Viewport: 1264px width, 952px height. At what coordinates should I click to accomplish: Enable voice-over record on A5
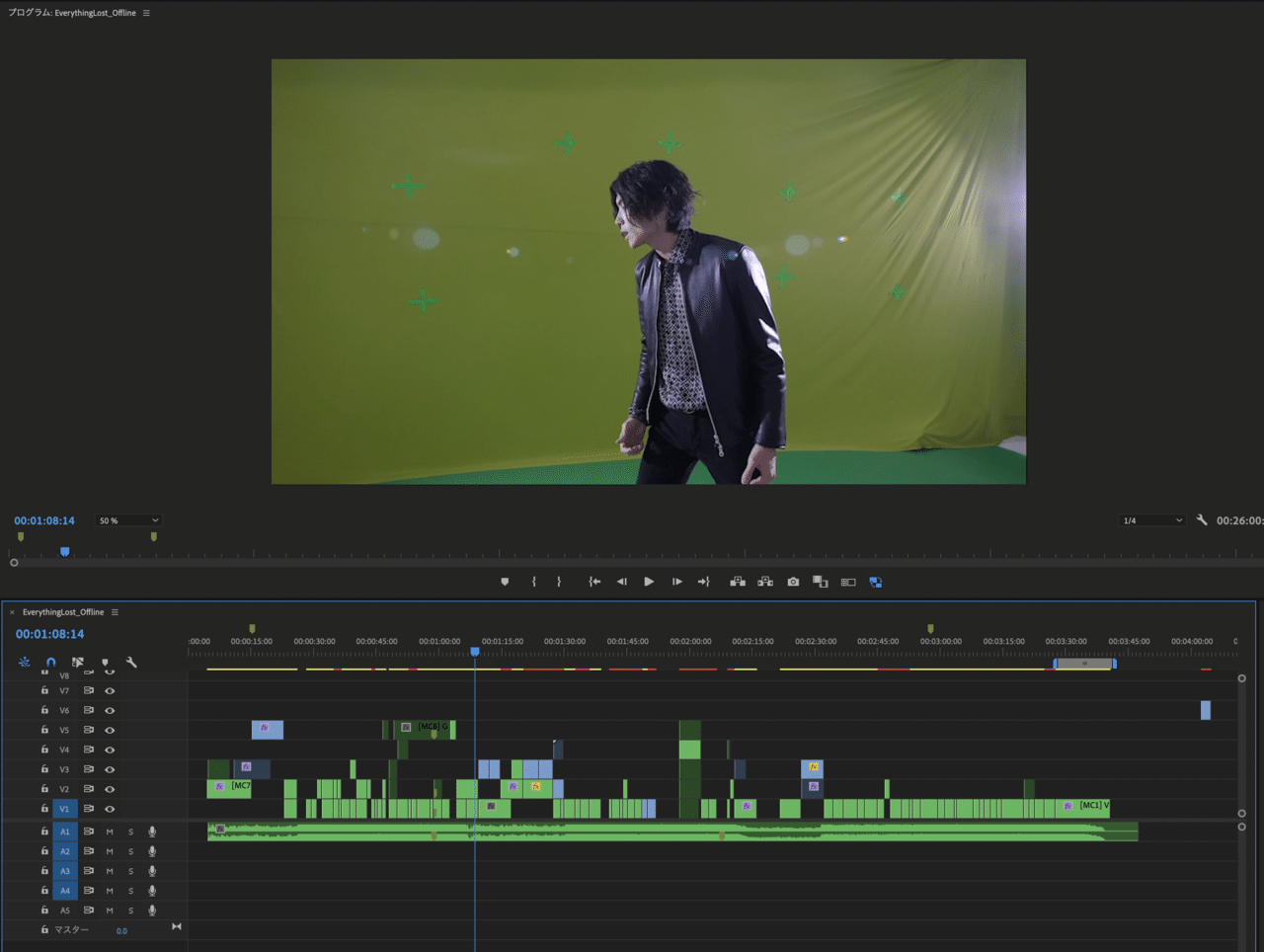coord(152,911)
